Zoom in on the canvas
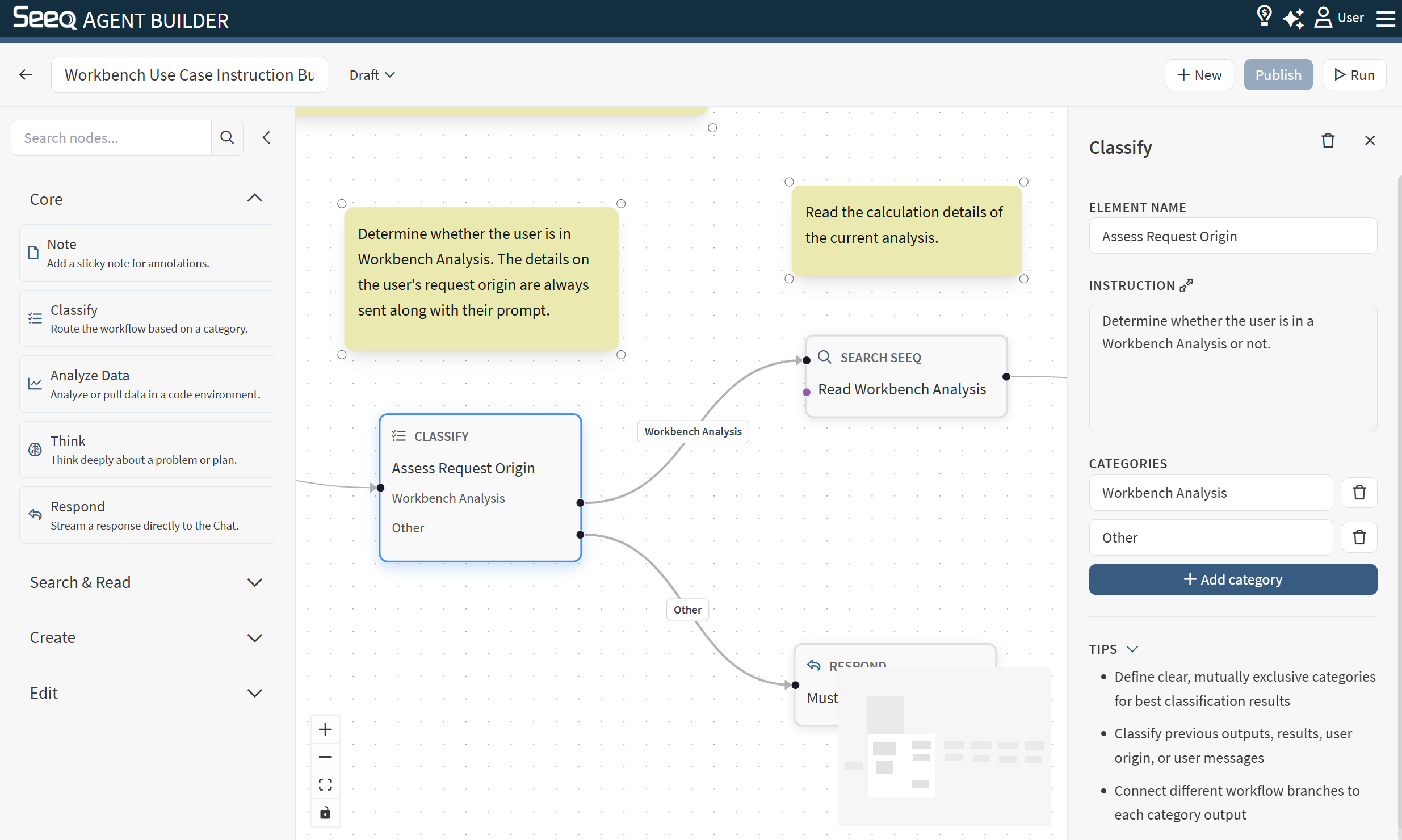 [325, 729]
